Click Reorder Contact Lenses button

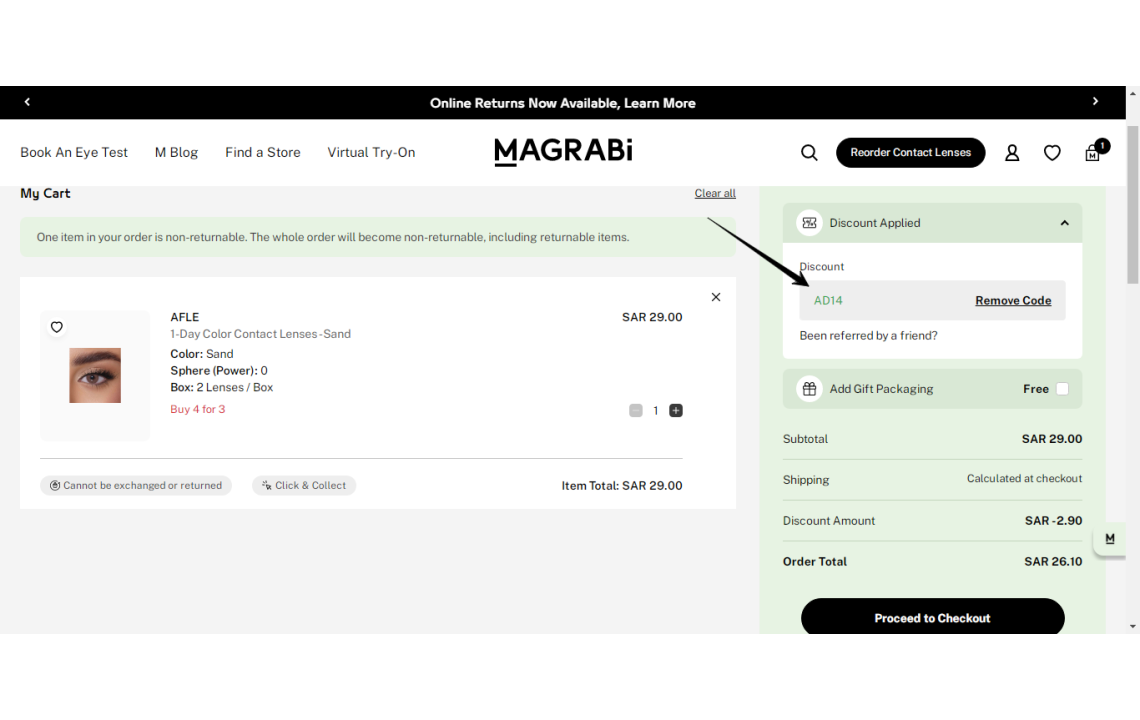(910, 153)
